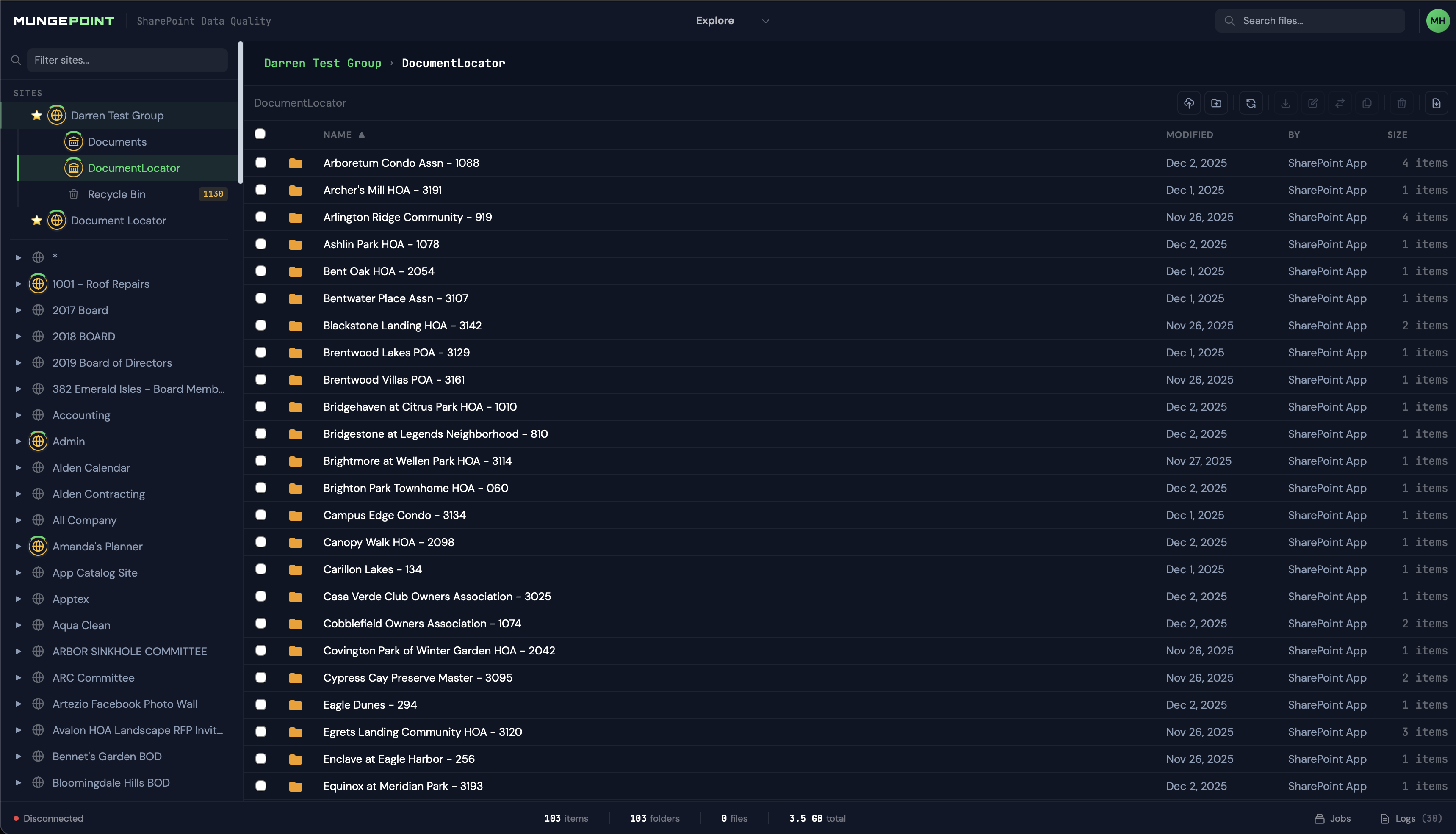Expand the Accounting site node

point(18,415)
